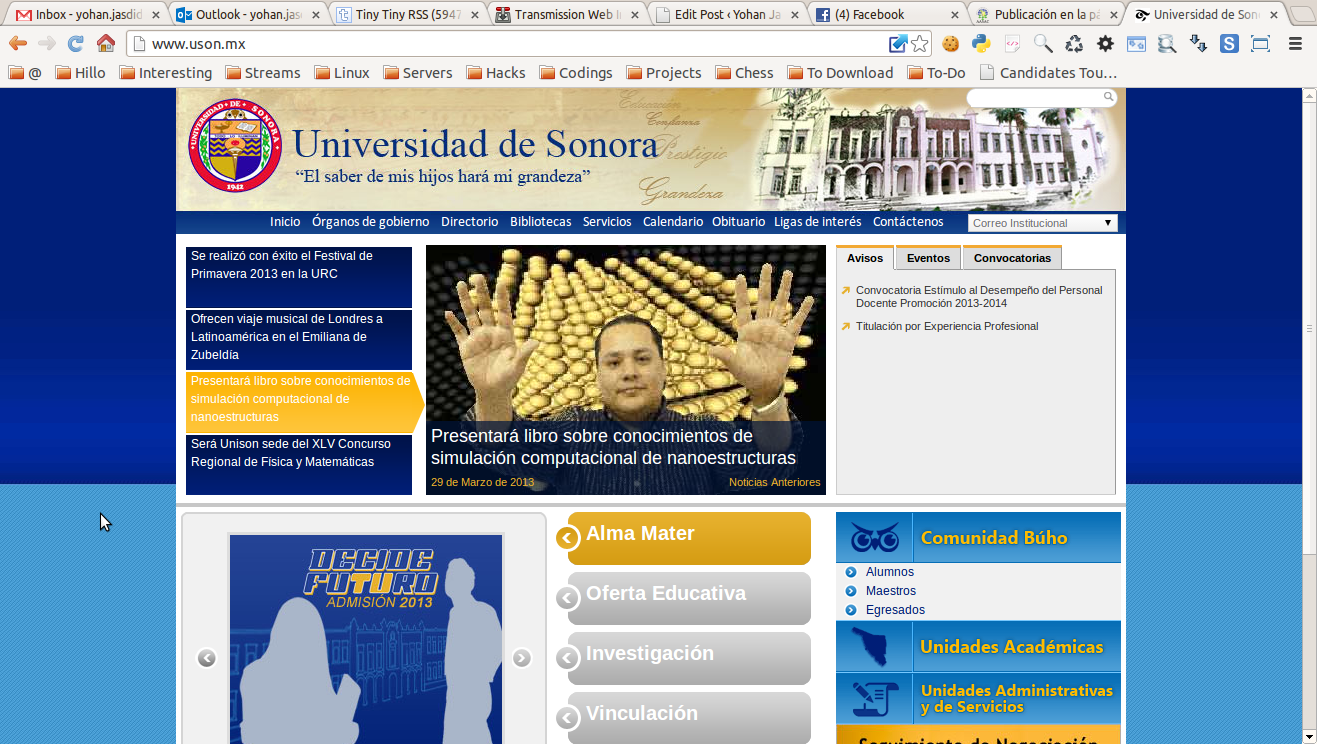Click the blue share arrow icon in address bar

(x=898, y=44)
